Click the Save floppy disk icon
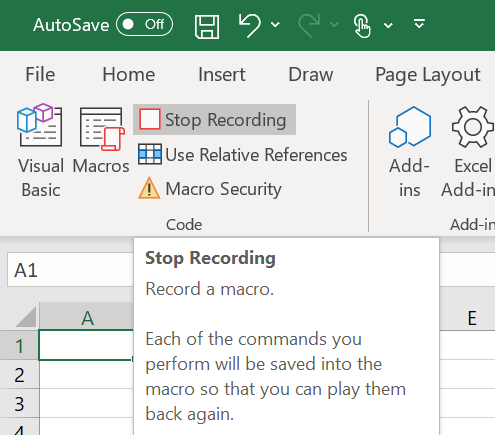495x435 pixels. point(207,26)
